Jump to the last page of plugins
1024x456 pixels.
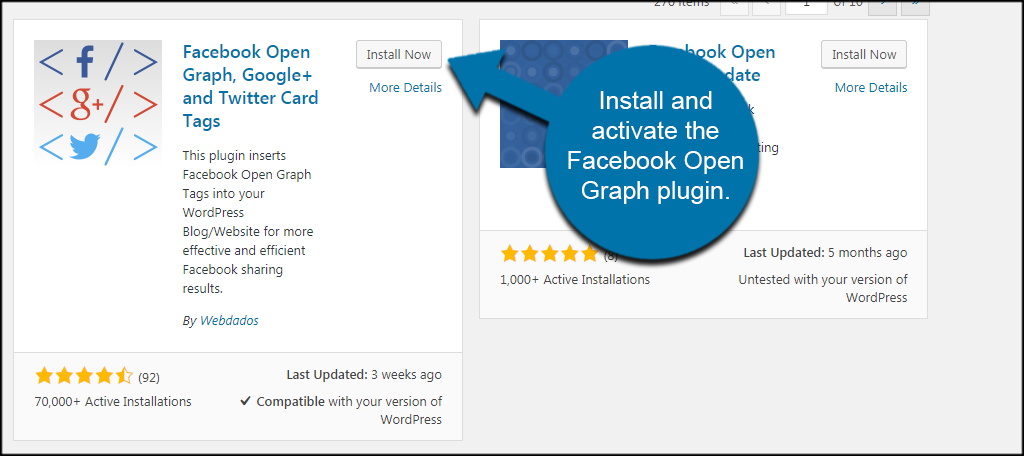(915, 5)
